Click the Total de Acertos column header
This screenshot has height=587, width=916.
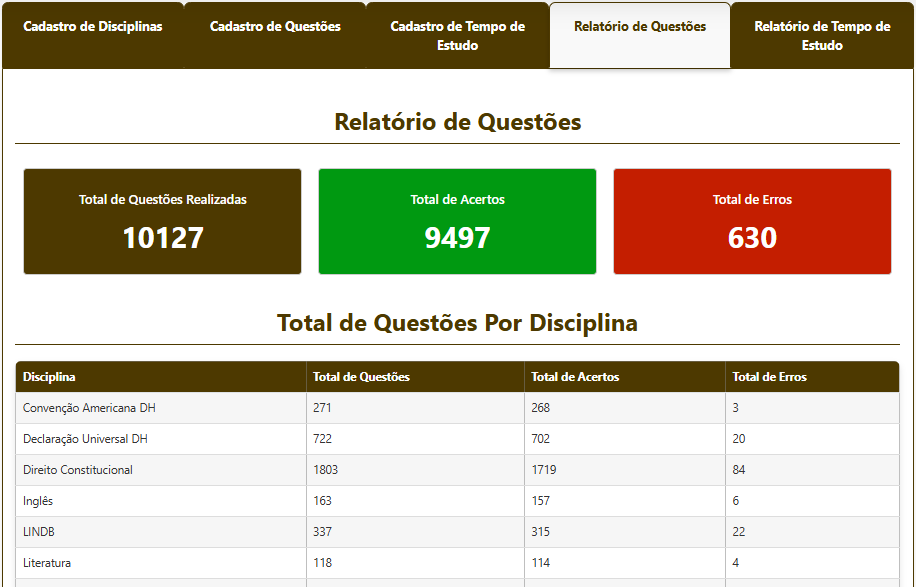[x=575, y=377]
